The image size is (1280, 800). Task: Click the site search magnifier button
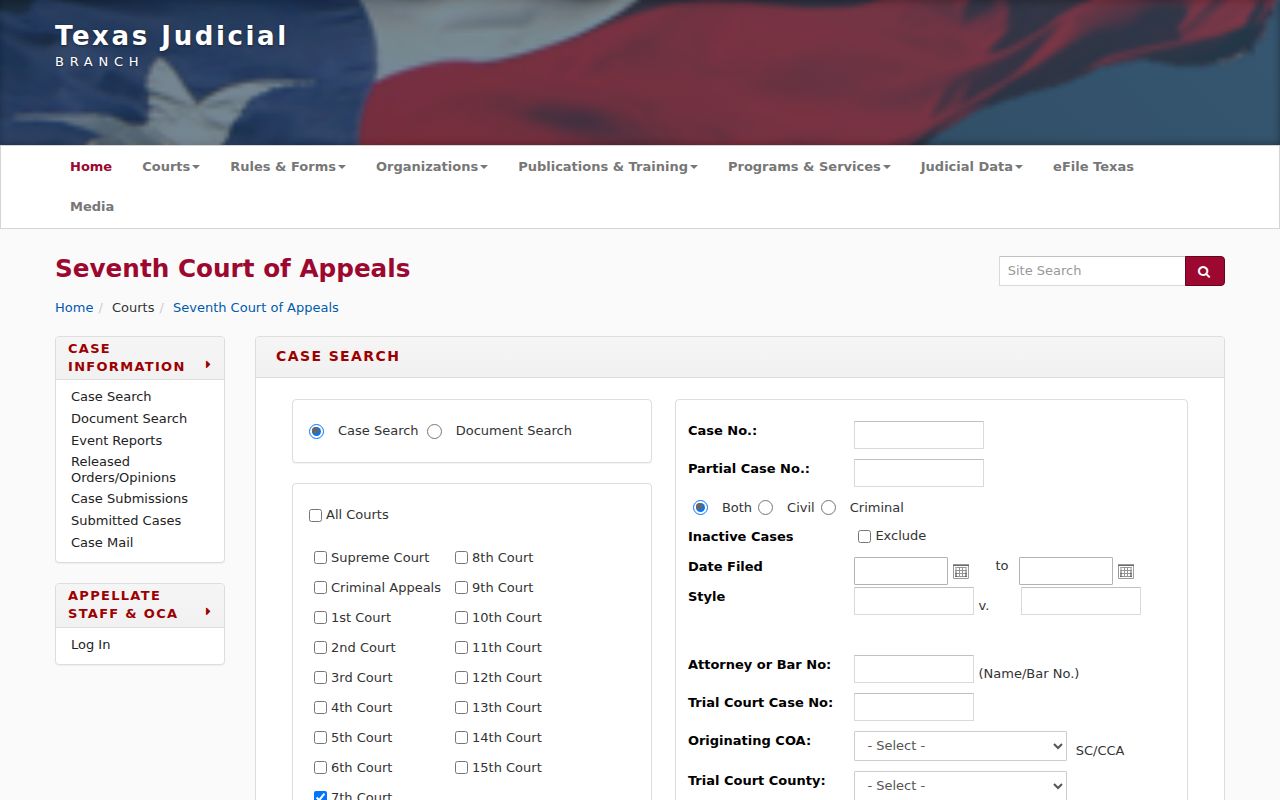(x=1204, y=271)
